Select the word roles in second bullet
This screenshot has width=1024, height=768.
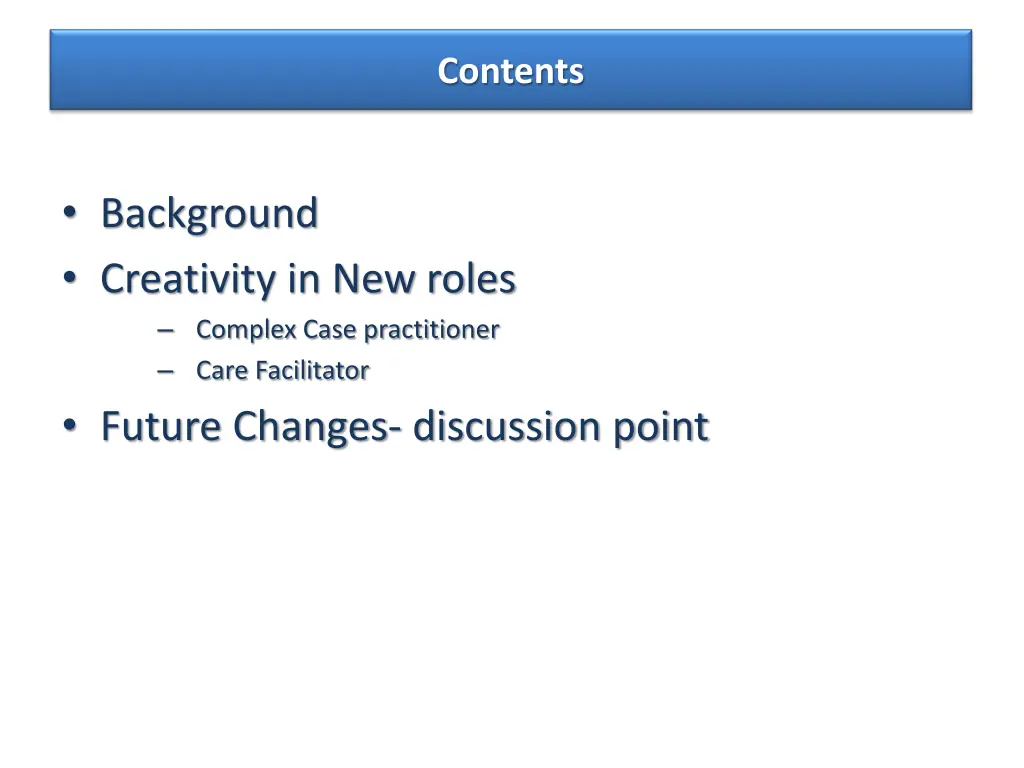[471, 279]
